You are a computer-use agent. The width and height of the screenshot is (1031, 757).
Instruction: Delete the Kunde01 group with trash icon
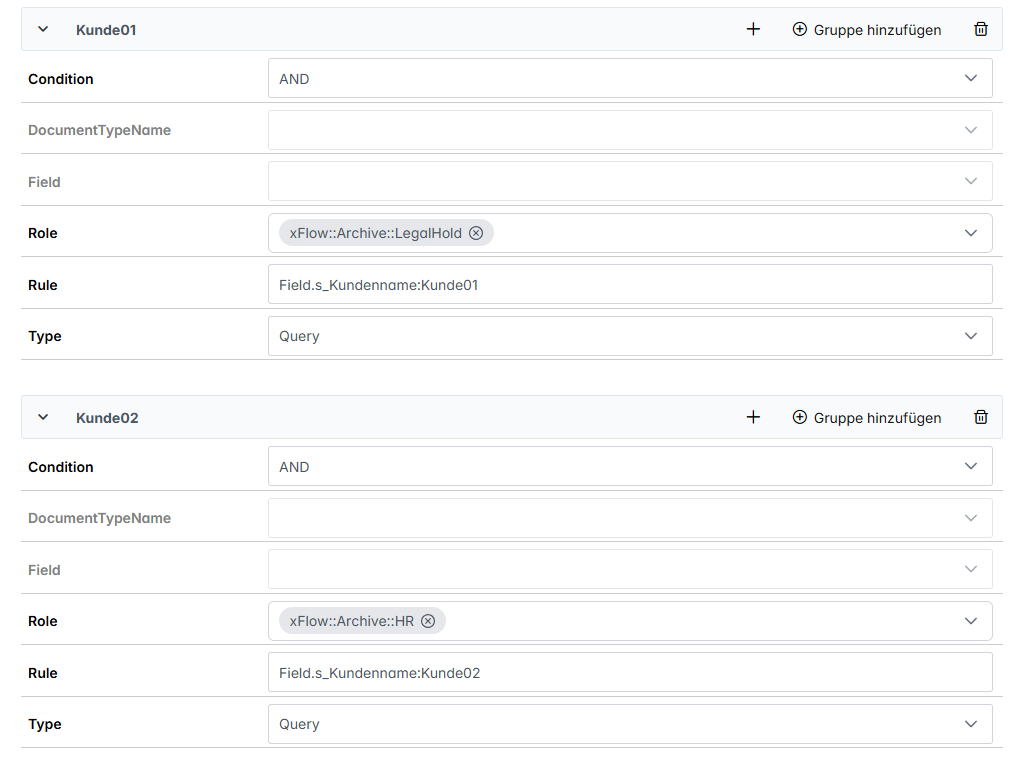(980, 30)
